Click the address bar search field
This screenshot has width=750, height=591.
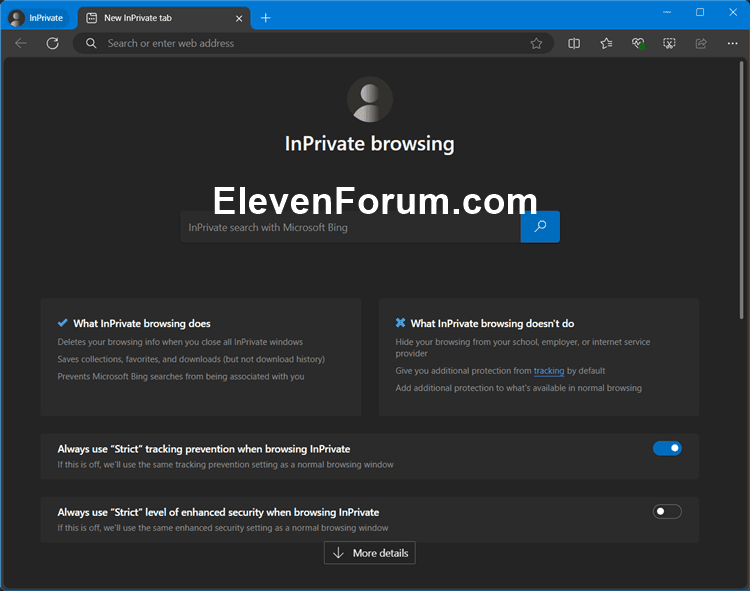tap(313, 44)
